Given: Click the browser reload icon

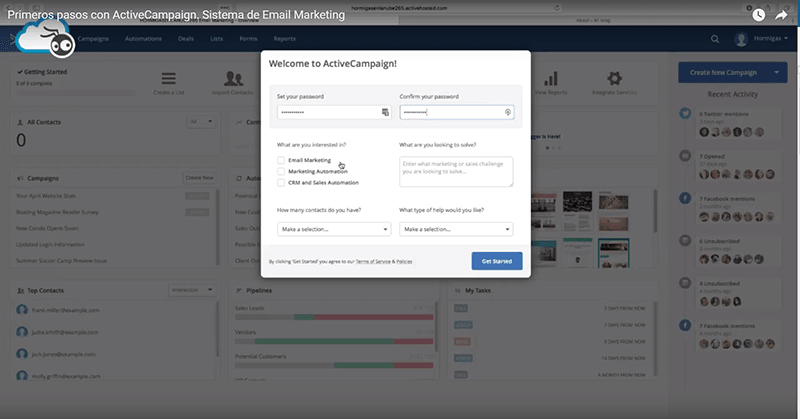Looking at the screenshot, I should 557,8.
